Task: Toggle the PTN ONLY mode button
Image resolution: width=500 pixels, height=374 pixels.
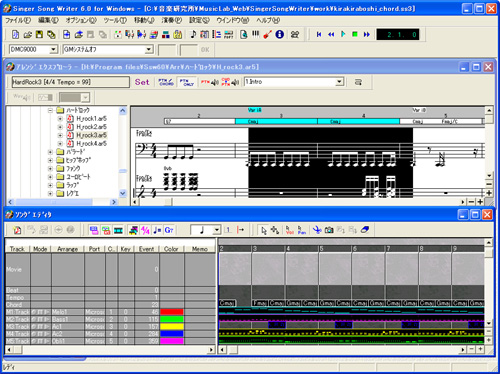Action: 187,82
